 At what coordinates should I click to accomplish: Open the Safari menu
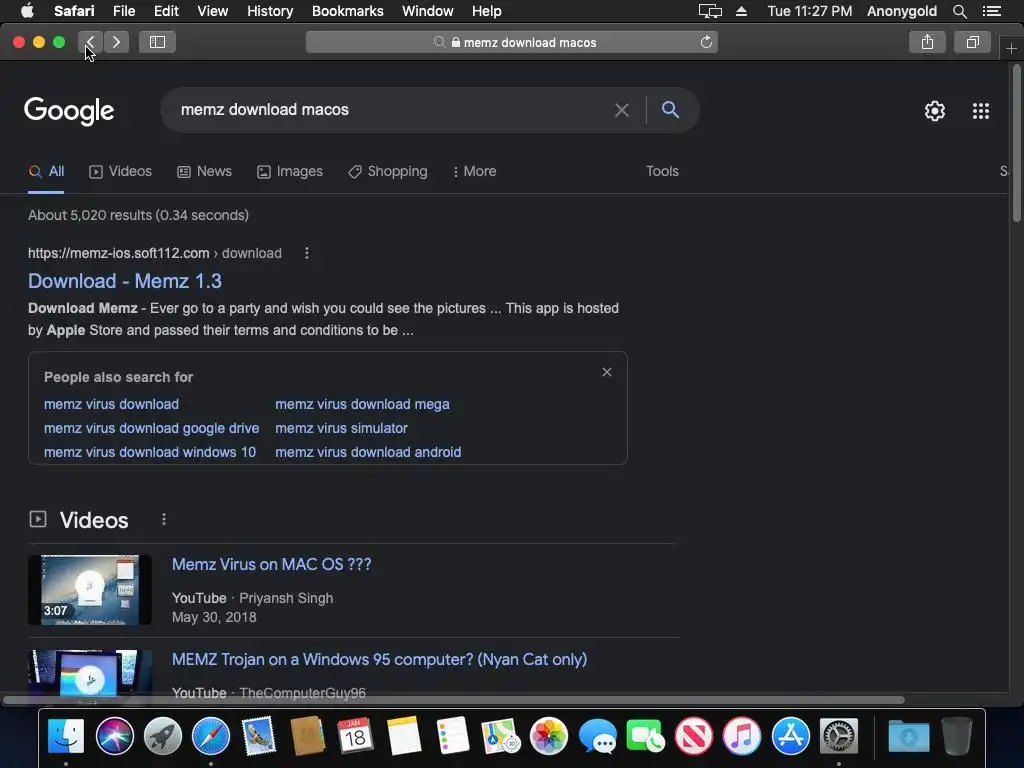click(x=74, y=11)
